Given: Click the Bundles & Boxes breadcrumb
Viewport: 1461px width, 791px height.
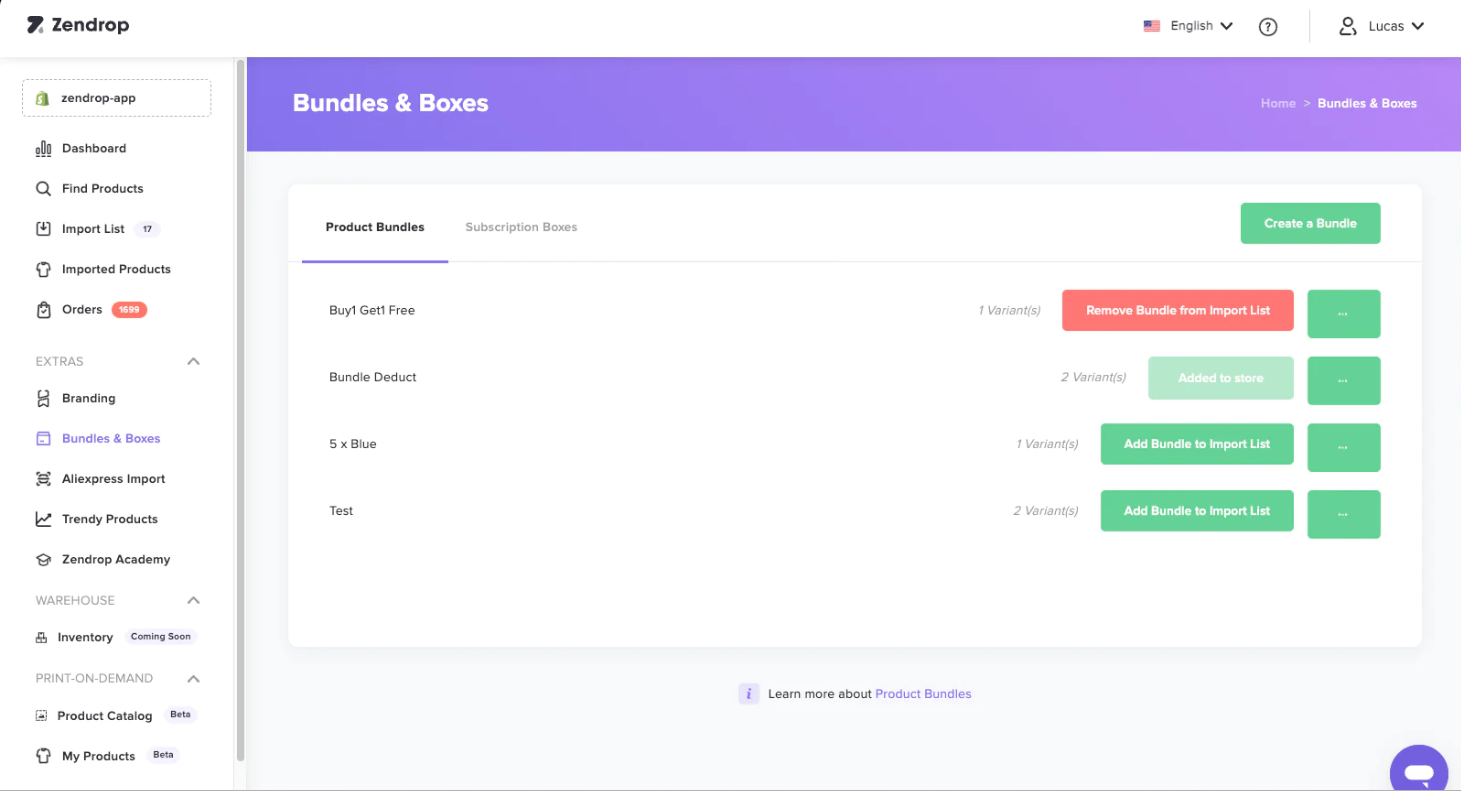Looking at the screenshot, I should coord(1367,103).
